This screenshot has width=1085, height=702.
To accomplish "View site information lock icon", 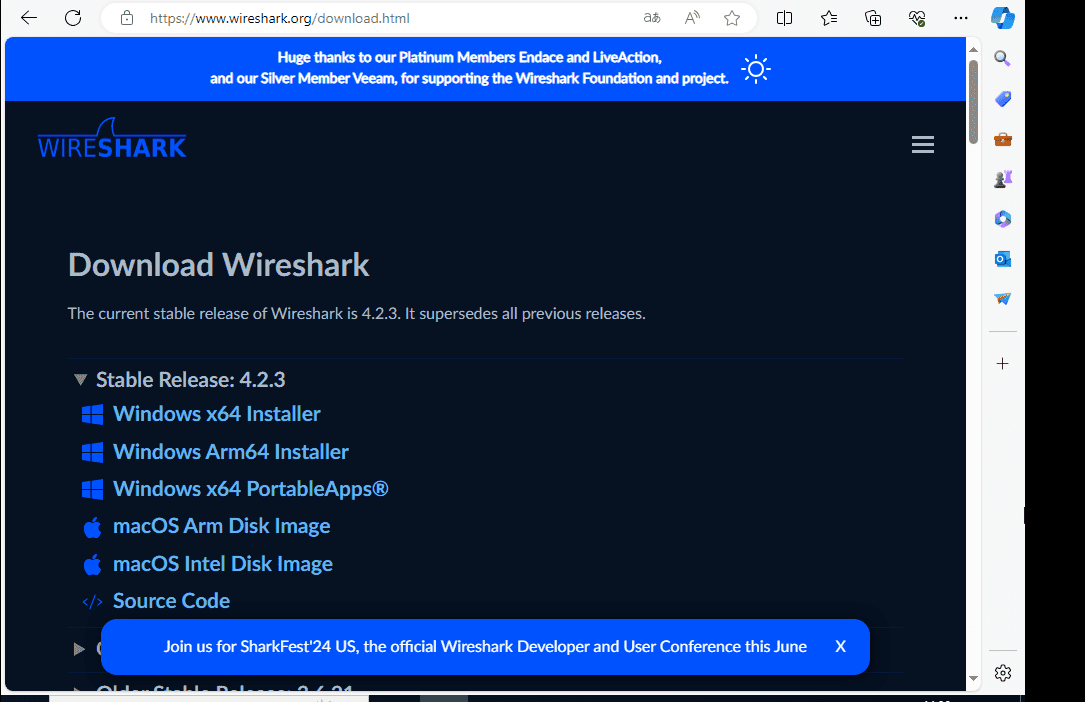I will [127, 18].
